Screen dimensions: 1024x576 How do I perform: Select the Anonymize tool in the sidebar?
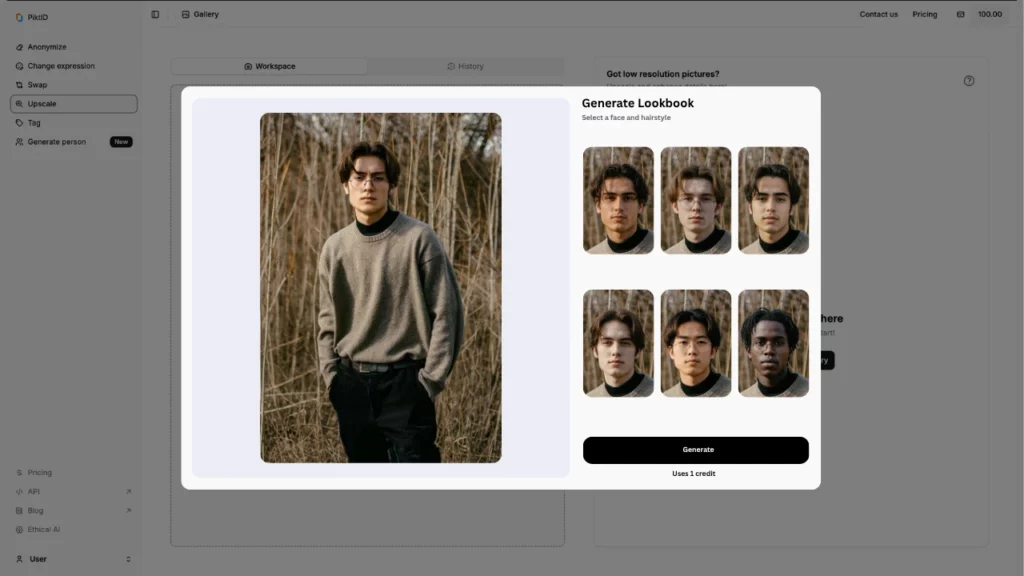47,46
